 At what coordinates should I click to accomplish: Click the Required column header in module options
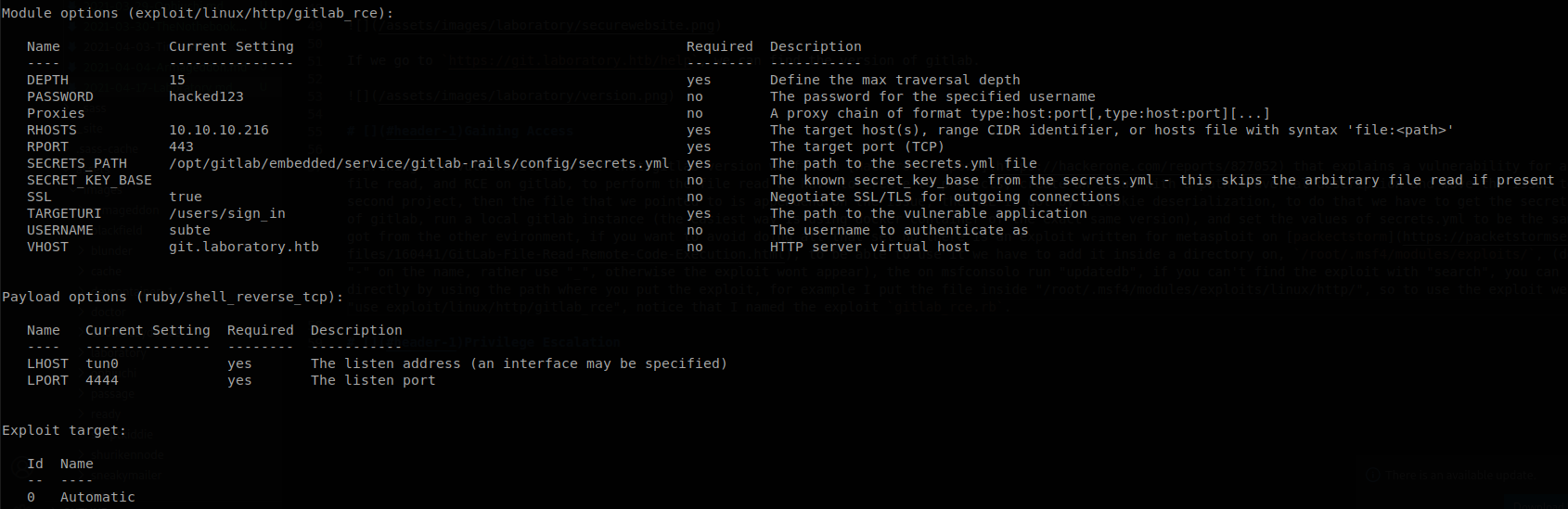(720, 46)
